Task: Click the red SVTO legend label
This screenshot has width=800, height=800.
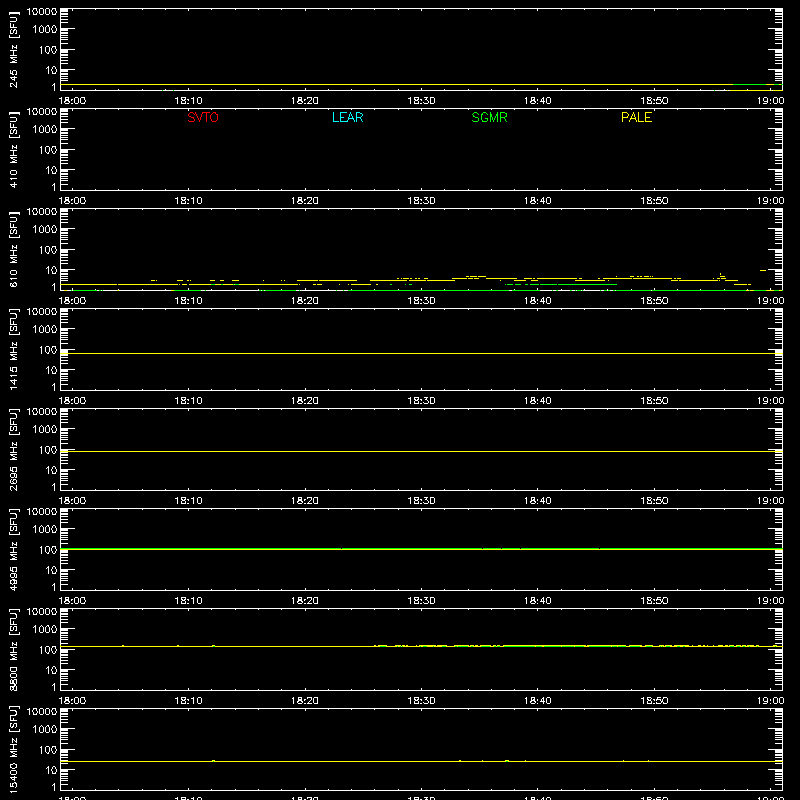Action: pos(203,117)
